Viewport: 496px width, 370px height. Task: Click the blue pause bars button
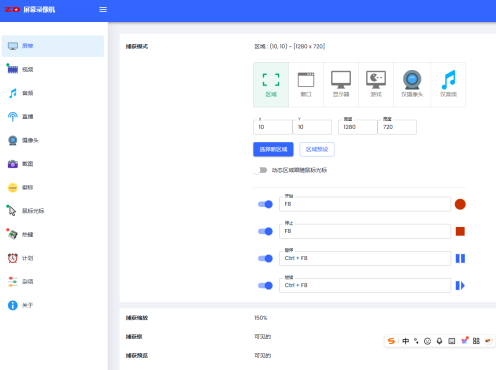point(460,258)
